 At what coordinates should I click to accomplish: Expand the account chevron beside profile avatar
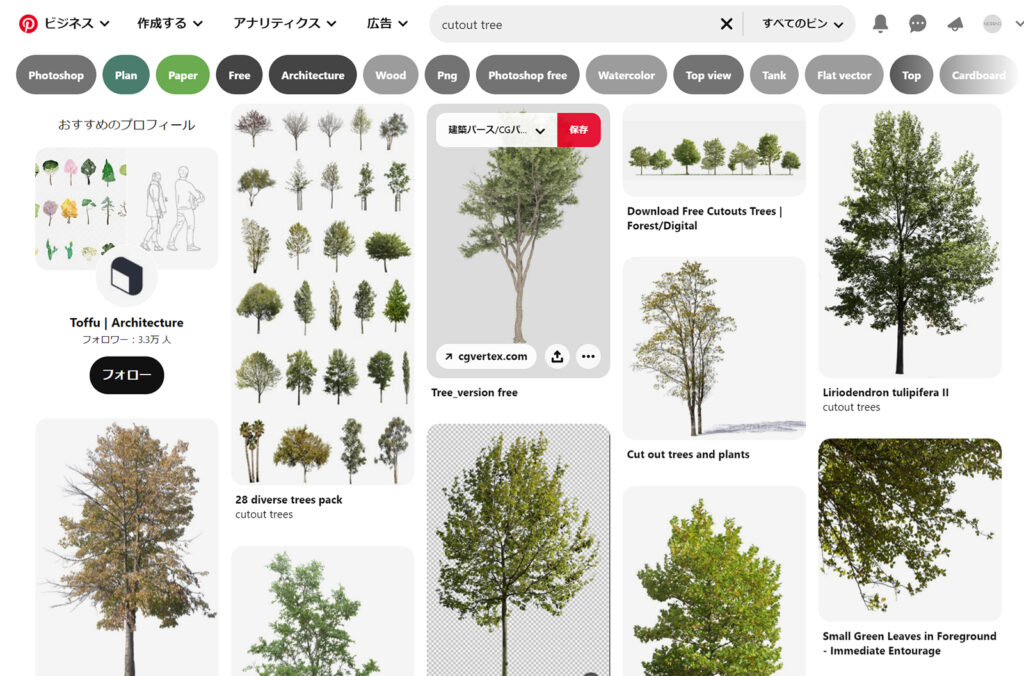[1018, 24]
